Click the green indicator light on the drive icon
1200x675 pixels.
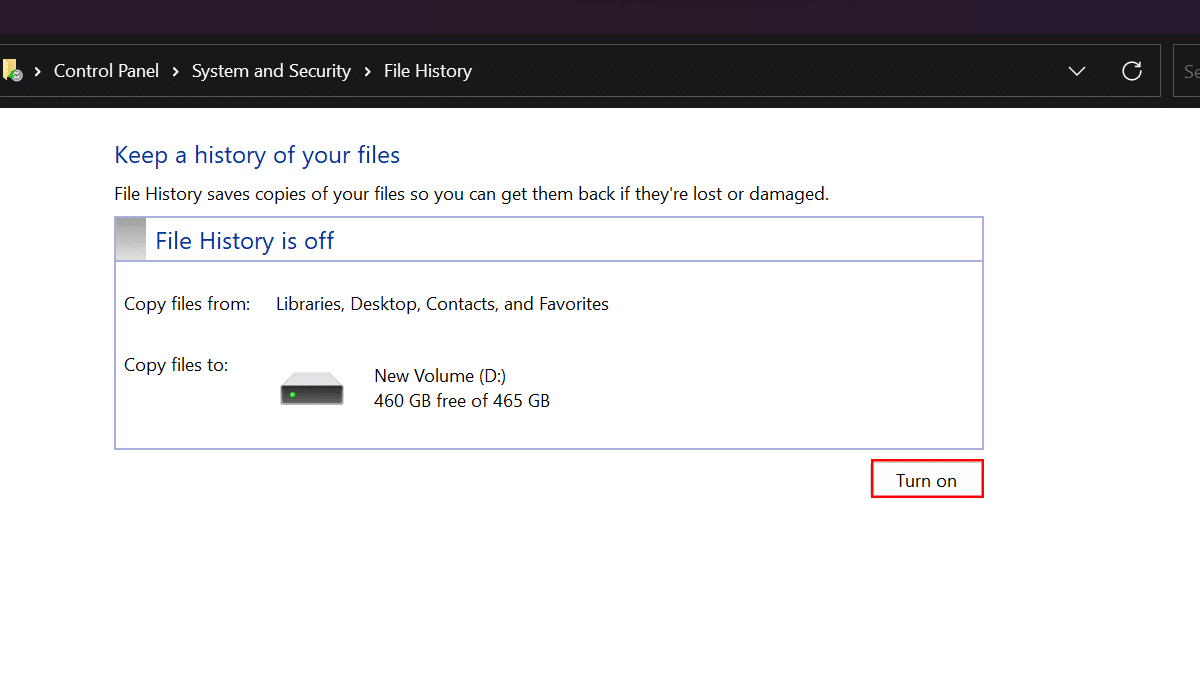tap(293, 397)
